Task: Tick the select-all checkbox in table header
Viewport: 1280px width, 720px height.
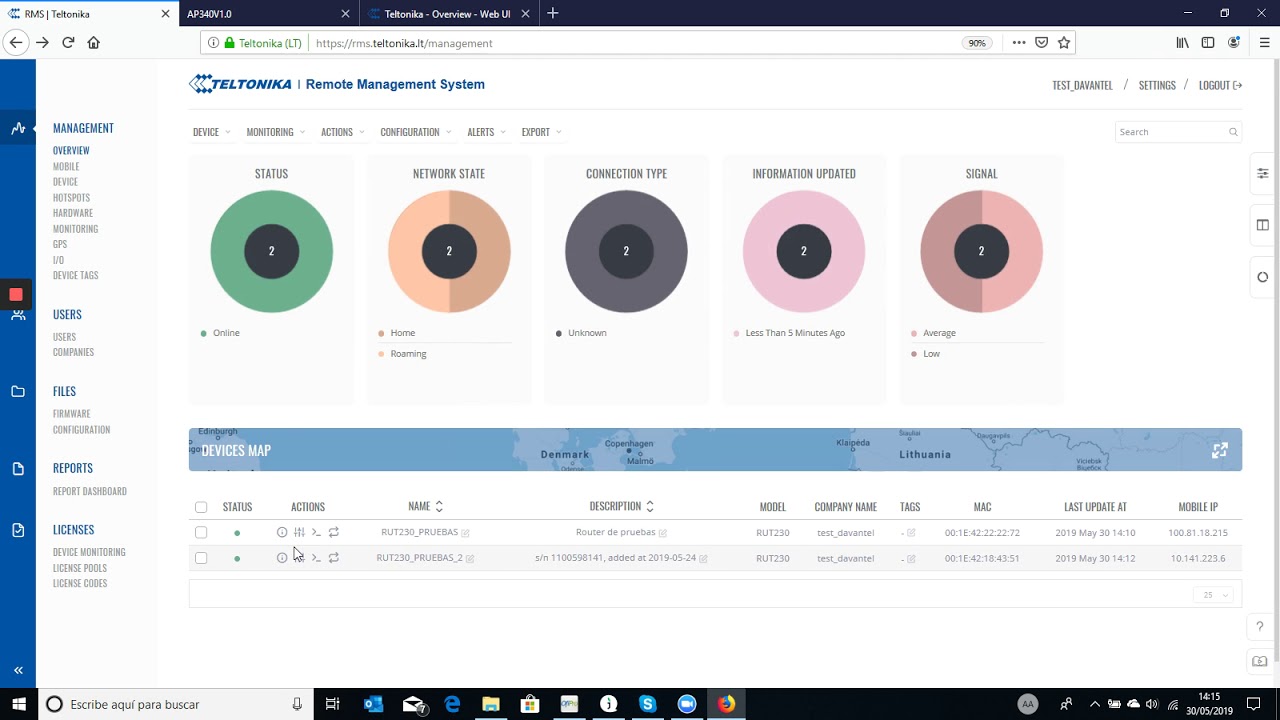Action: (201, 507)
